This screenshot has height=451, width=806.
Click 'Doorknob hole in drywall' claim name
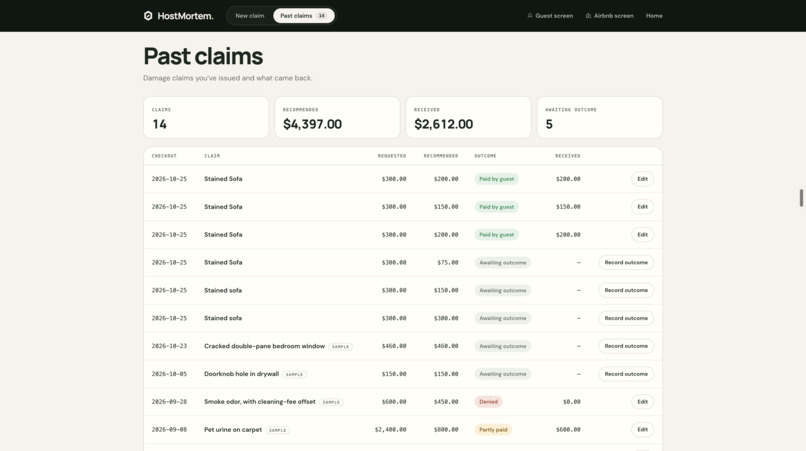(241, 374)
